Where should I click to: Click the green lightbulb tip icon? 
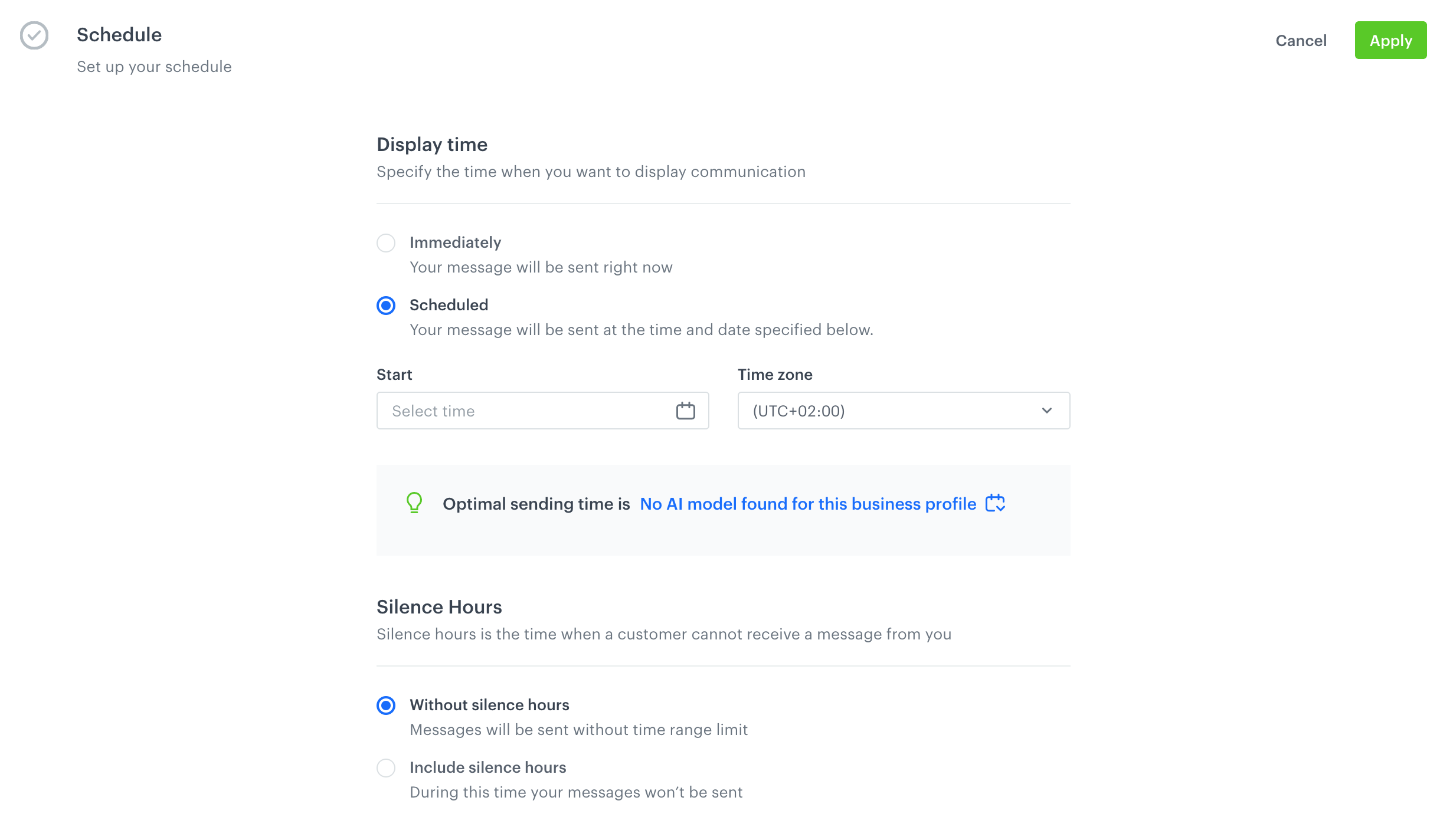click(414, 503)
